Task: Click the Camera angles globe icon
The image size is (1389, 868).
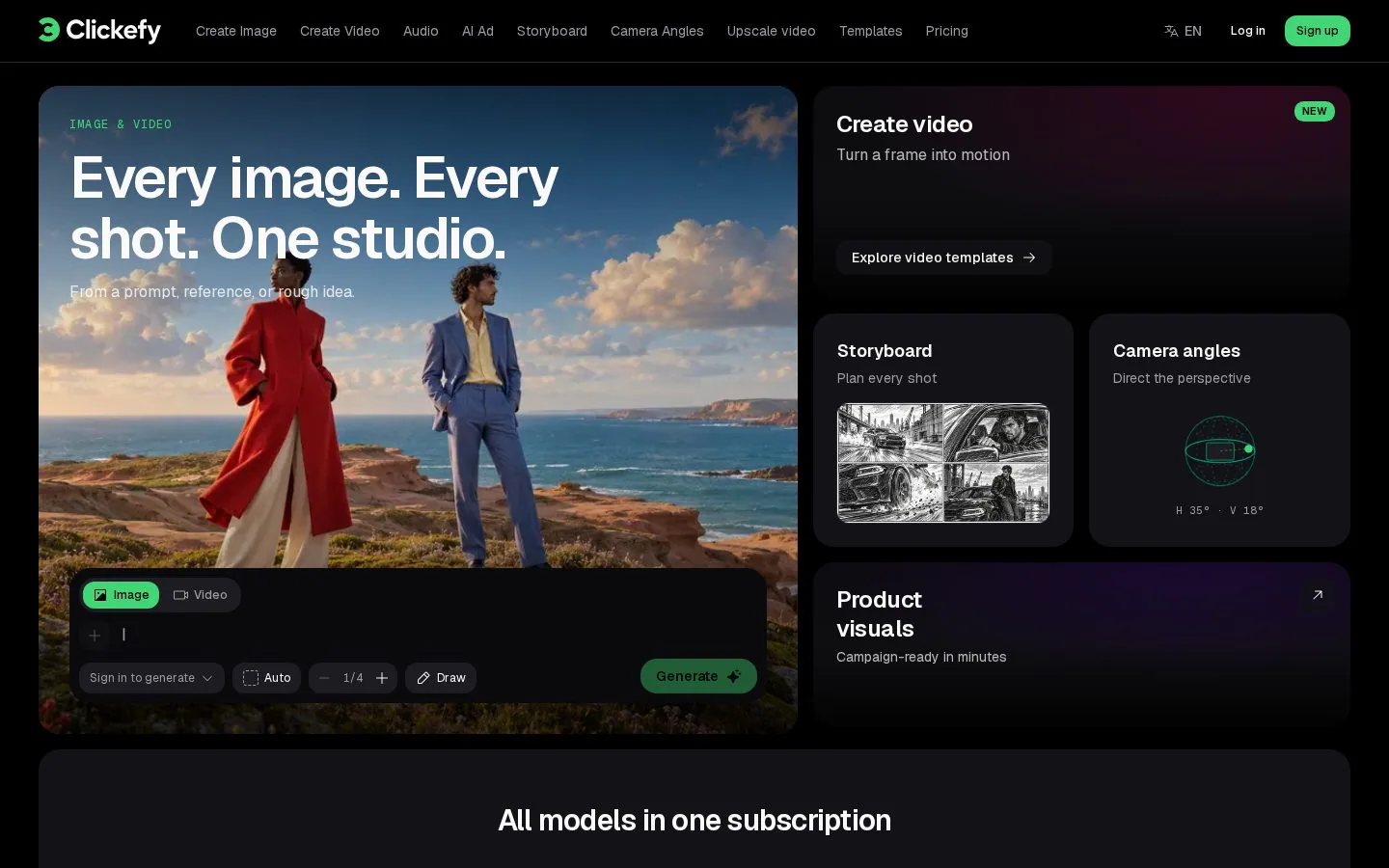Action: (x=1219, y=450)
